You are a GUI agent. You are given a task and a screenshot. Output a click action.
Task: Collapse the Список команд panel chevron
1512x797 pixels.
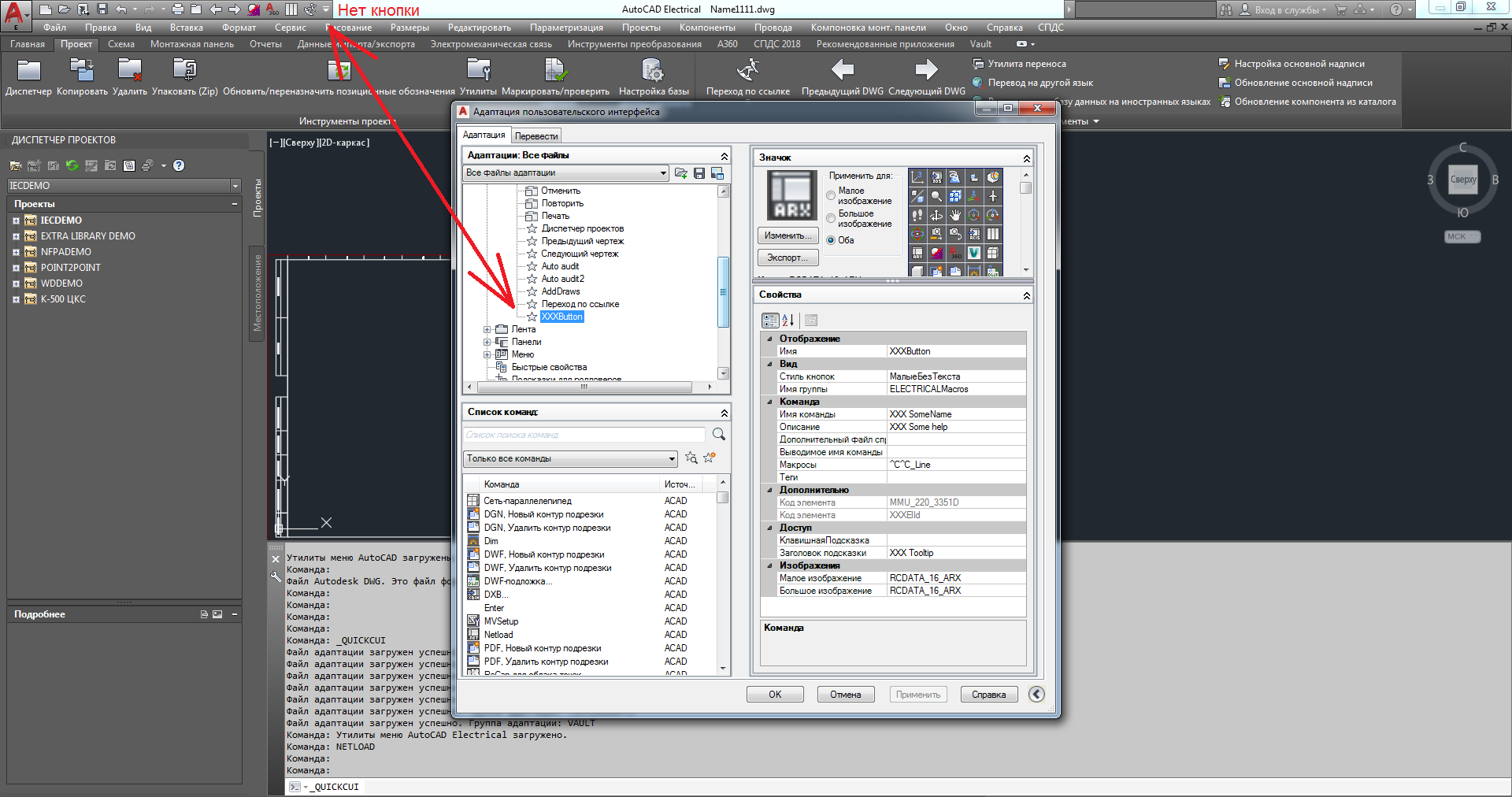click(724, 413)
